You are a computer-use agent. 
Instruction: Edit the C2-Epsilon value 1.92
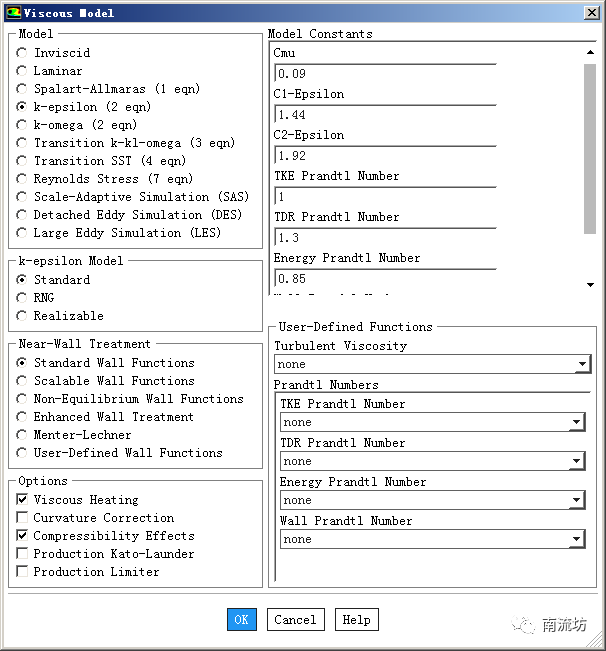[385, 156]
